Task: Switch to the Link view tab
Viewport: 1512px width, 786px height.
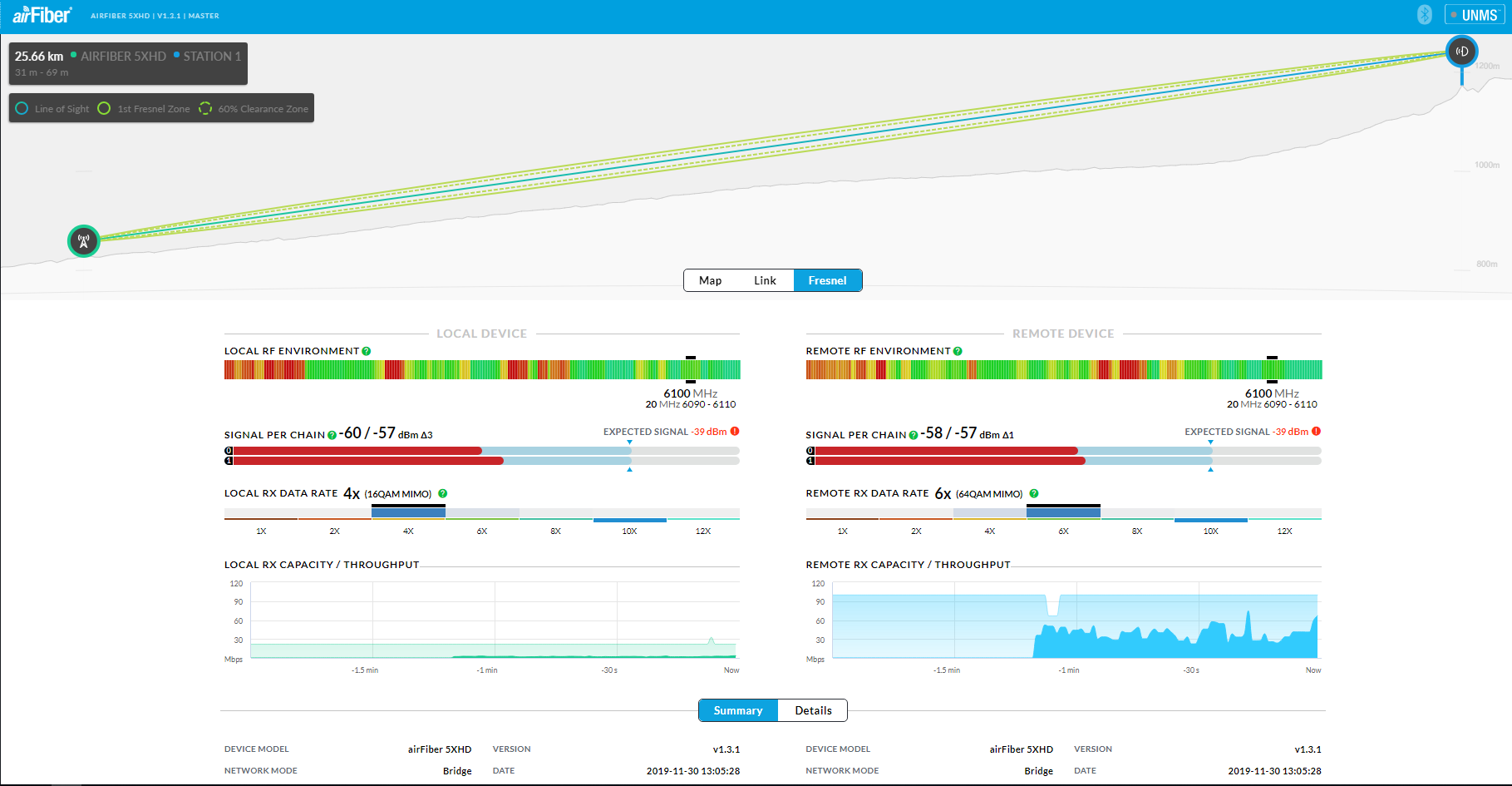Action: 765,280
